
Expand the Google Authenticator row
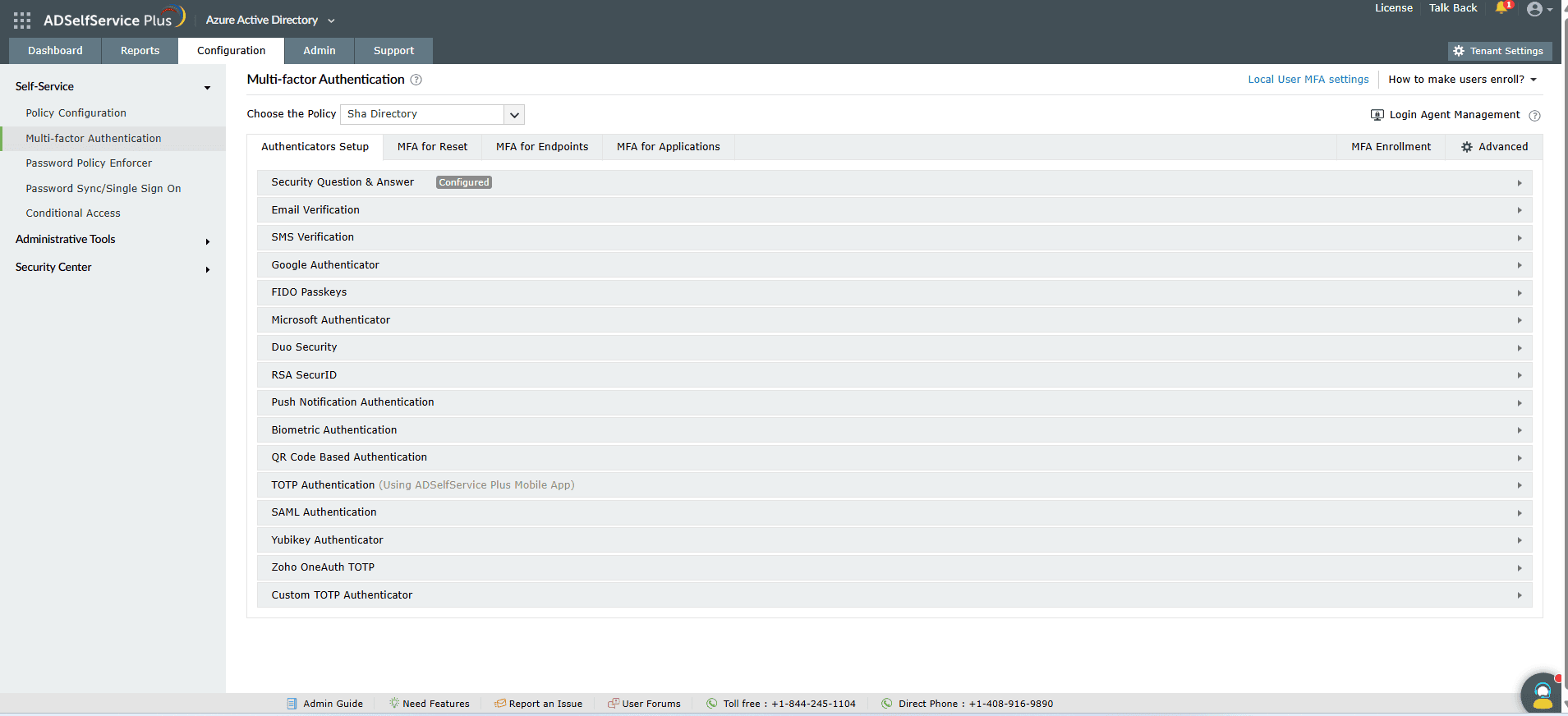[894, 265]
